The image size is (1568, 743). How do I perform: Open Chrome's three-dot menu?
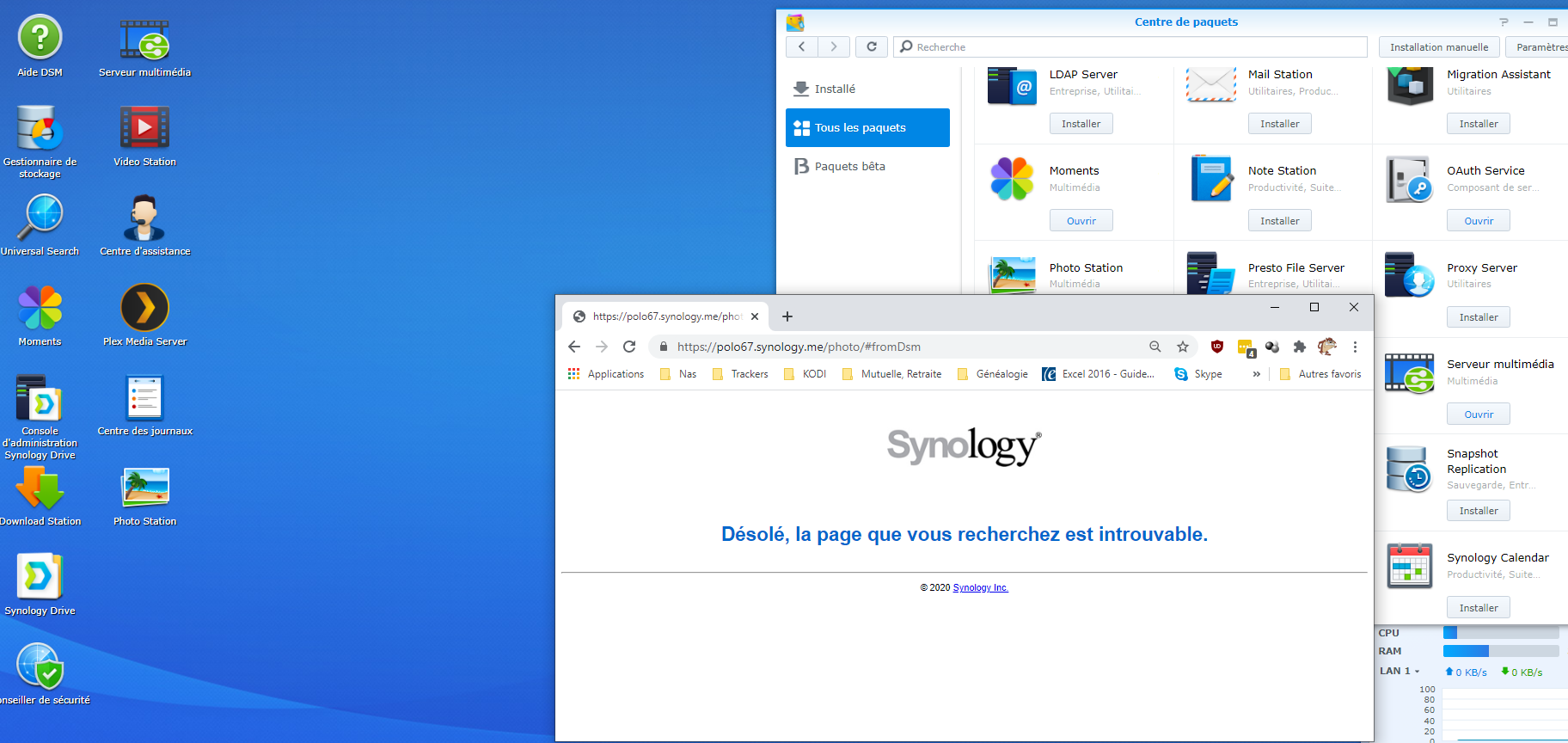tap(1355, 347)
